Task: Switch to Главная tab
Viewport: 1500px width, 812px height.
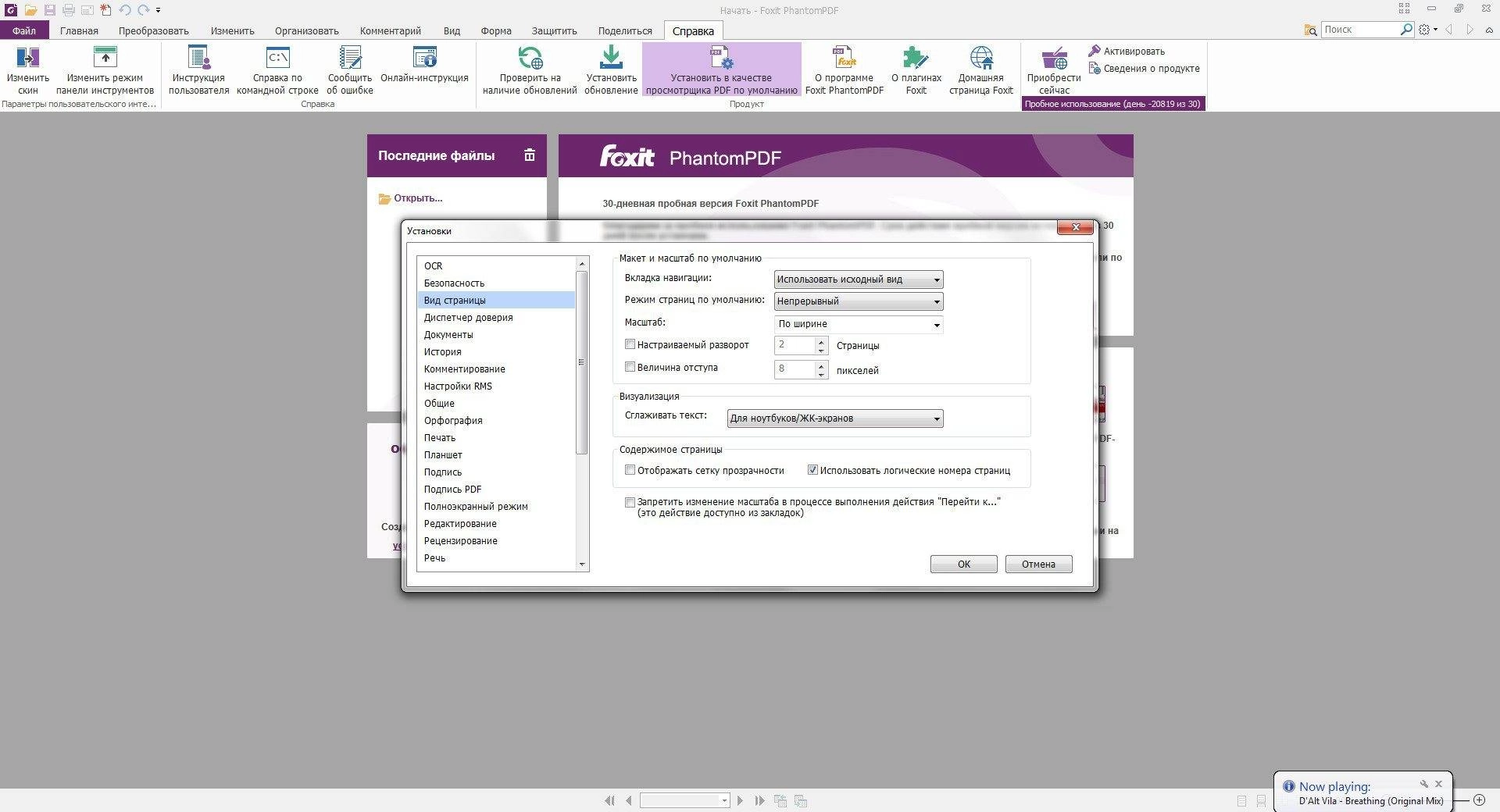Action: [x=79, y=30]
